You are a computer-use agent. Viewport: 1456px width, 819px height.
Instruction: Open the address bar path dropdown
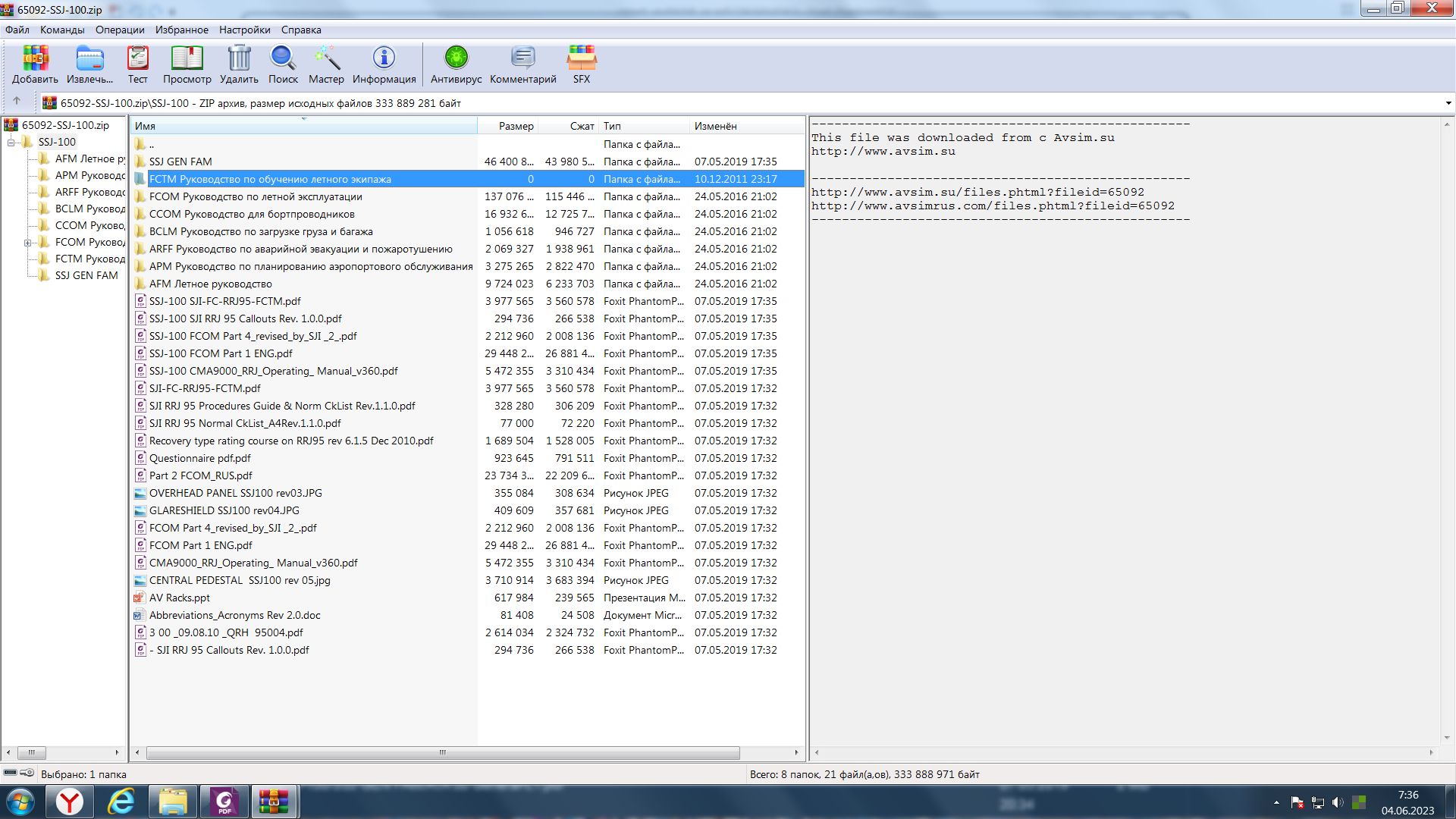coord(1448,103)
